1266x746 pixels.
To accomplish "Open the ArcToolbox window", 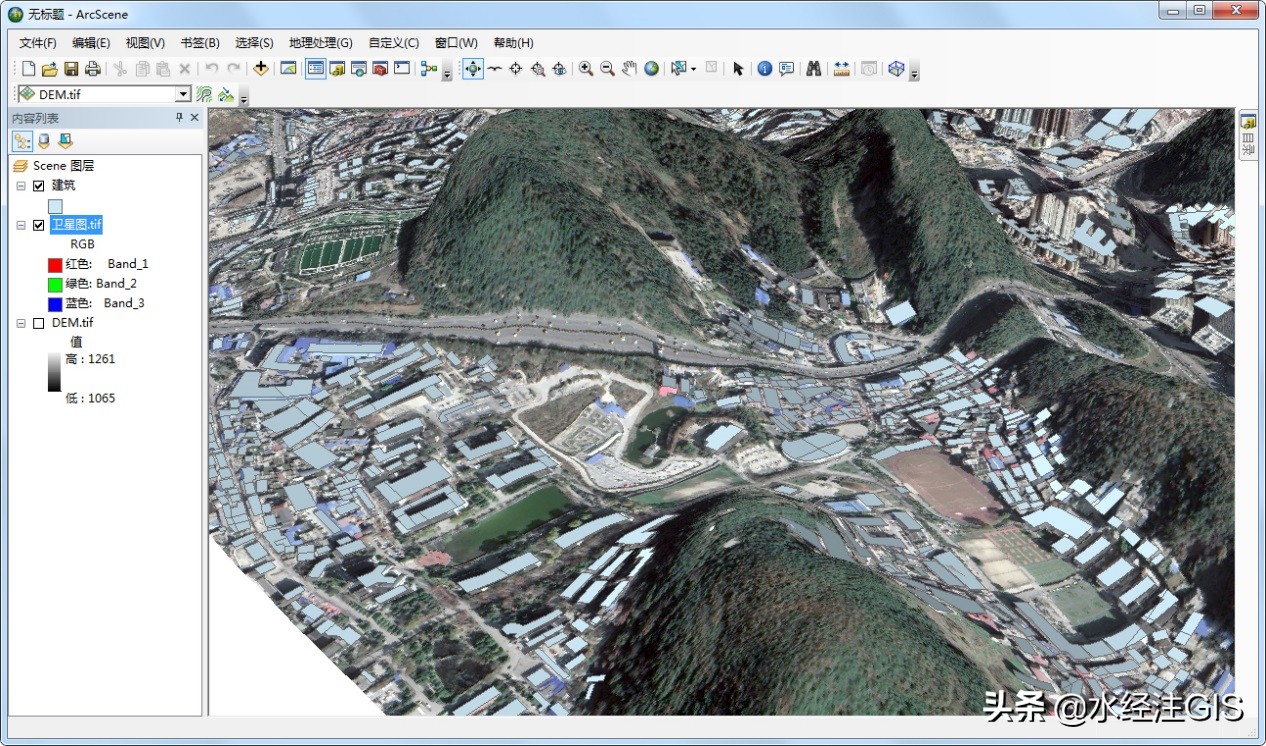I will (x=380, y=69).
